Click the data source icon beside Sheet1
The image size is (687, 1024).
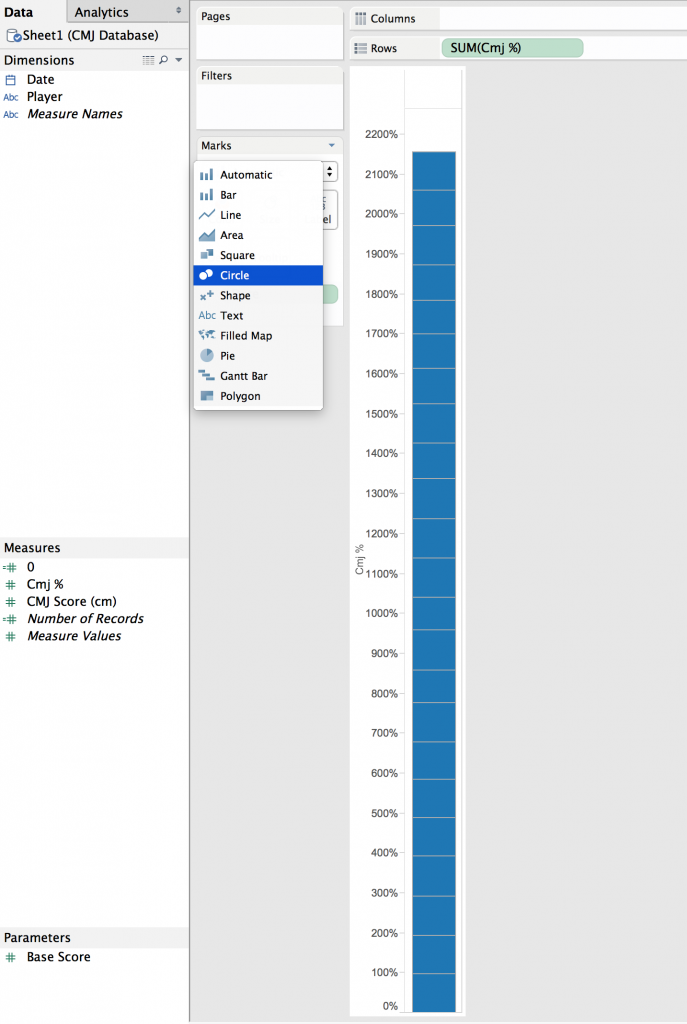point(13,36)
